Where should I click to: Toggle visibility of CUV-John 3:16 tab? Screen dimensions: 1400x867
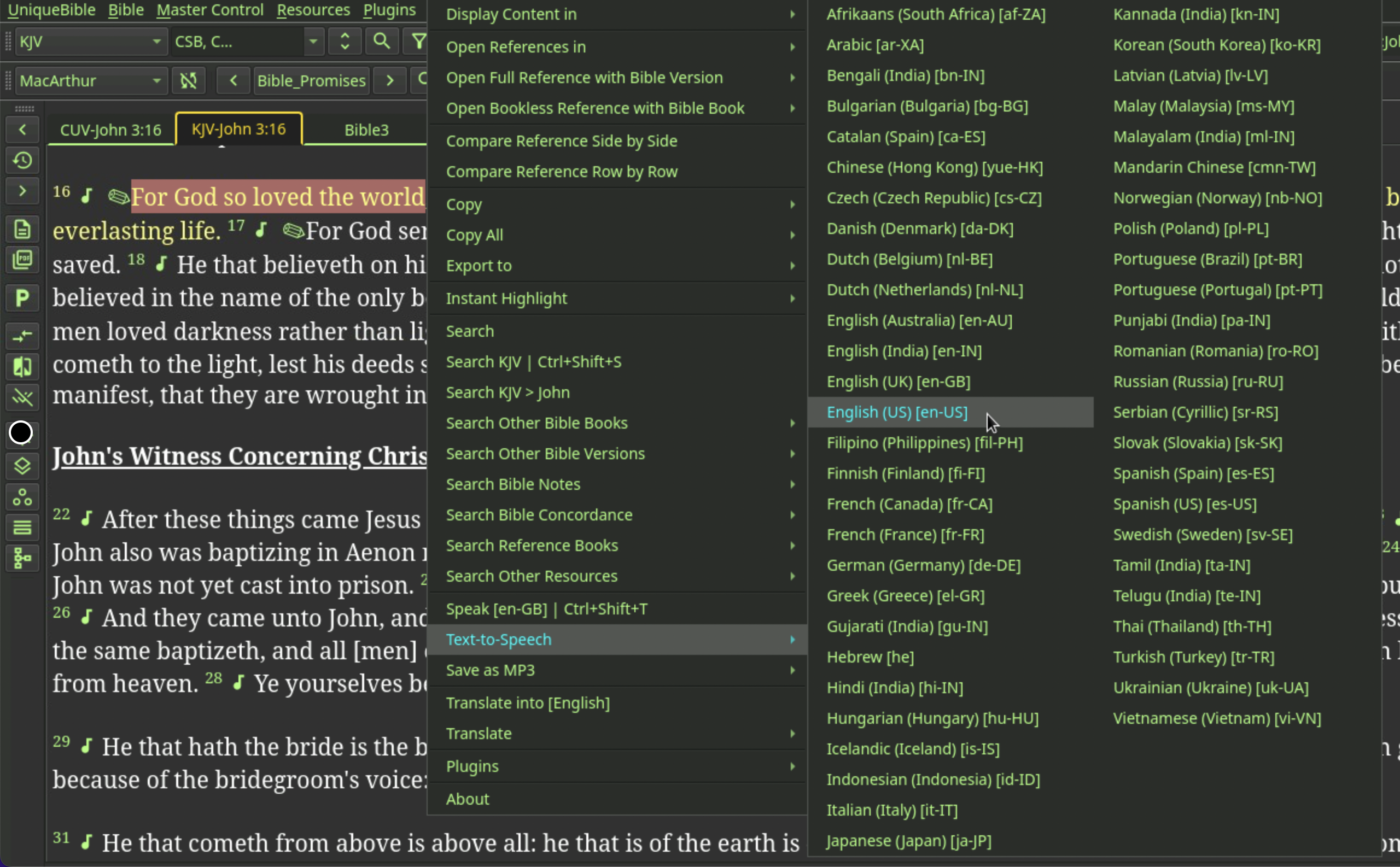point(110,128)
